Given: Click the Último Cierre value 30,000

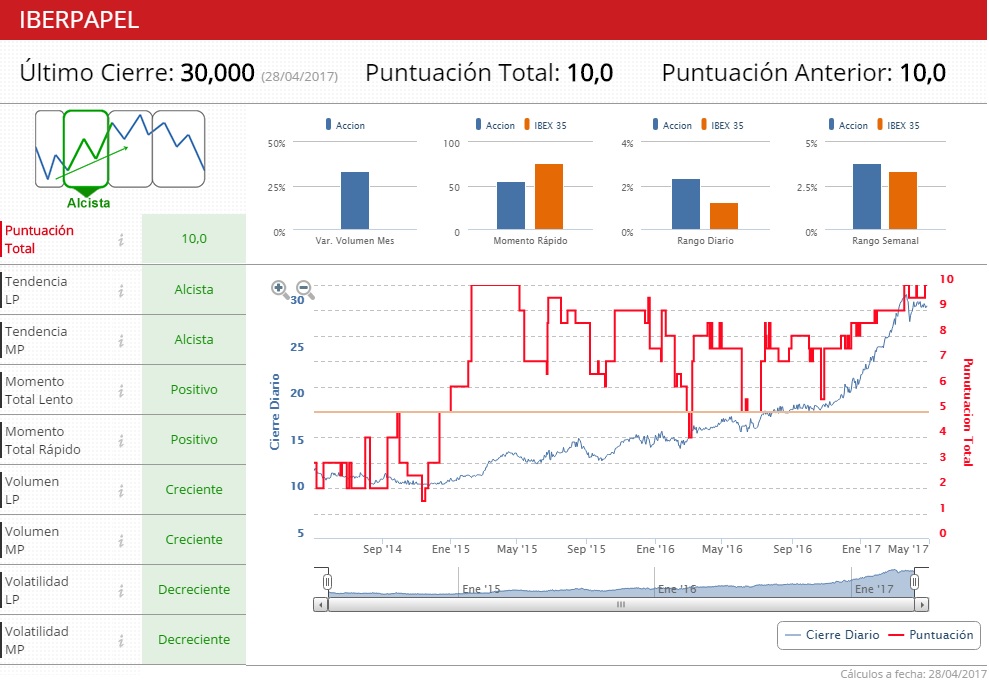Looking at the screenshot, I should [218, 73].
